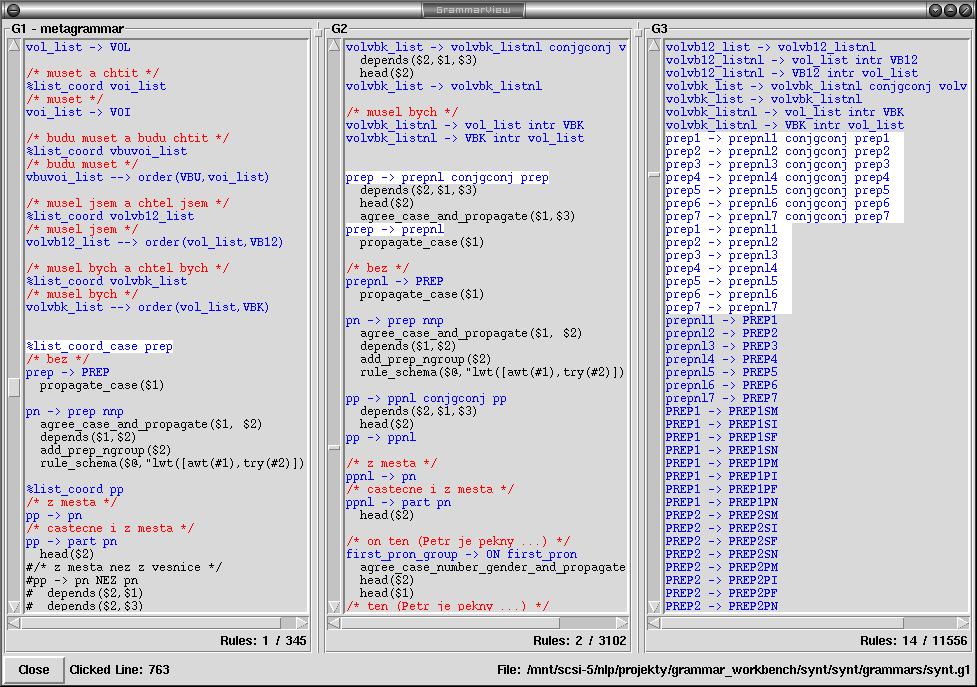
Task: Click G2 pane vertical scrollbar down arrow
Action: click(335, 606)
